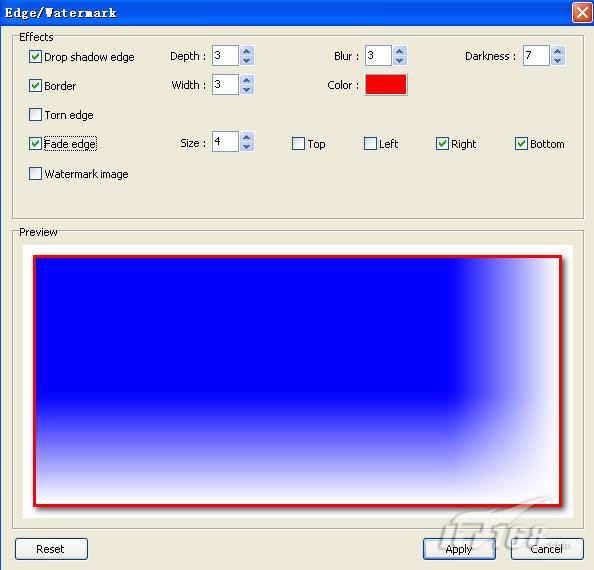Image resolution: width=594 pixels, height=570 pixels.
Task: Decrease the Depth value with down arrow
Action: point(247,61)
